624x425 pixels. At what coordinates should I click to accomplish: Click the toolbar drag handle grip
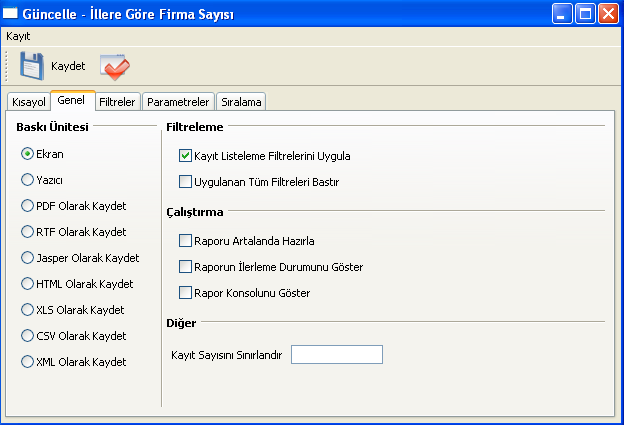click(x=6, y=66)
